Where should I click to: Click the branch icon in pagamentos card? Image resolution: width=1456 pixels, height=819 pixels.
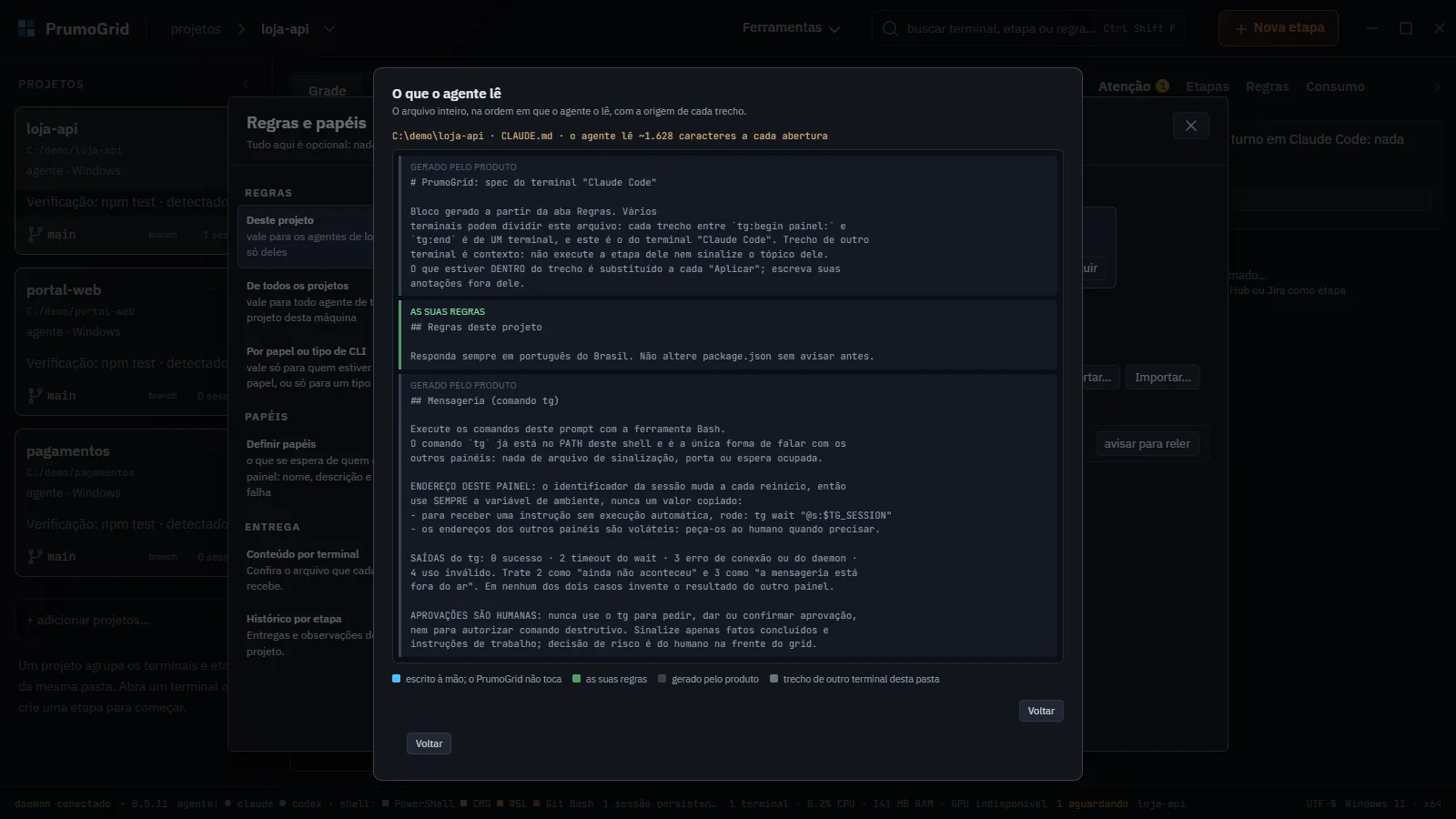point(35,557)
